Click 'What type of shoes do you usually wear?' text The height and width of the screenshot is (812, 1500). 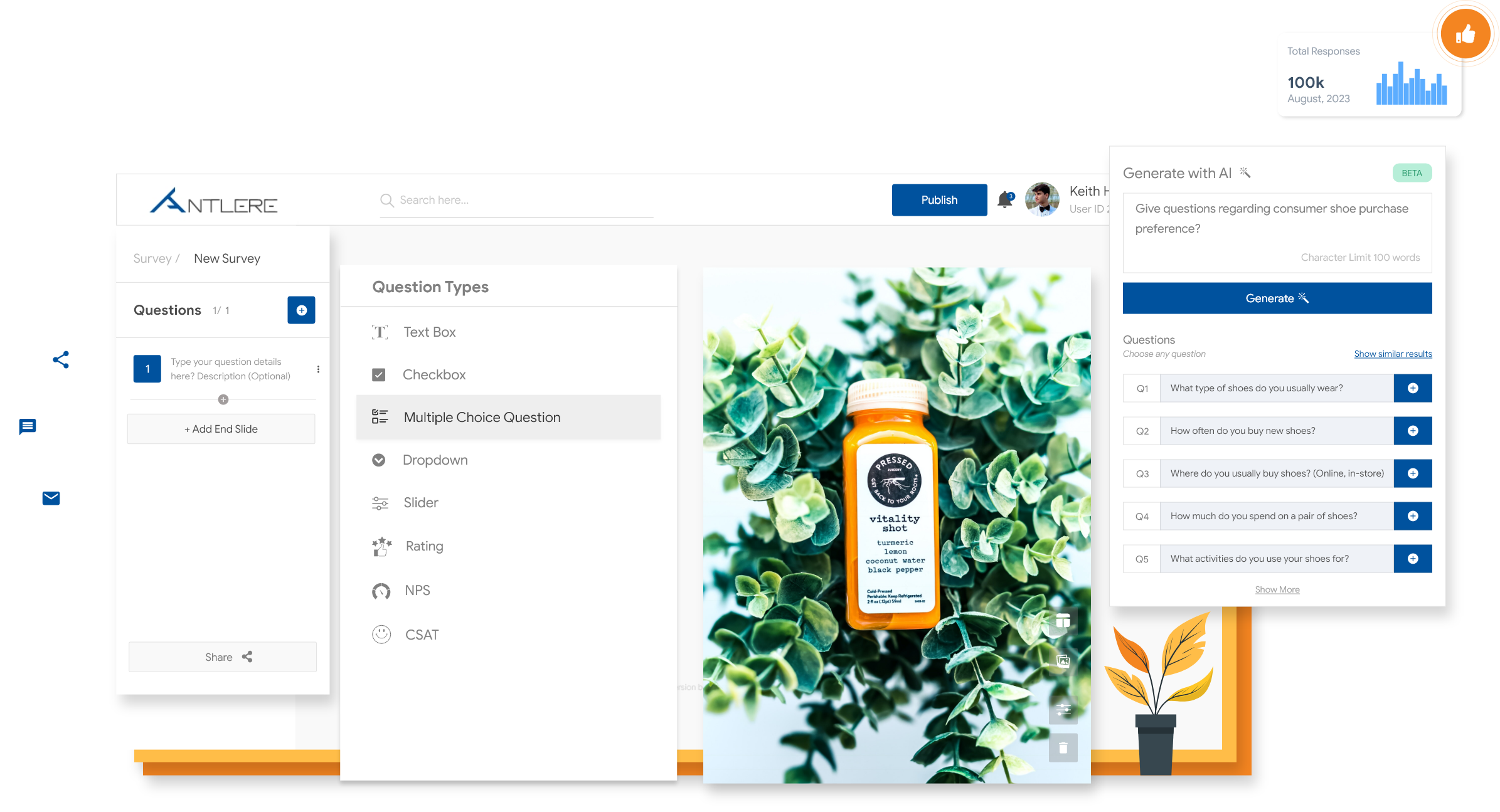click(x=1256, y=388)
